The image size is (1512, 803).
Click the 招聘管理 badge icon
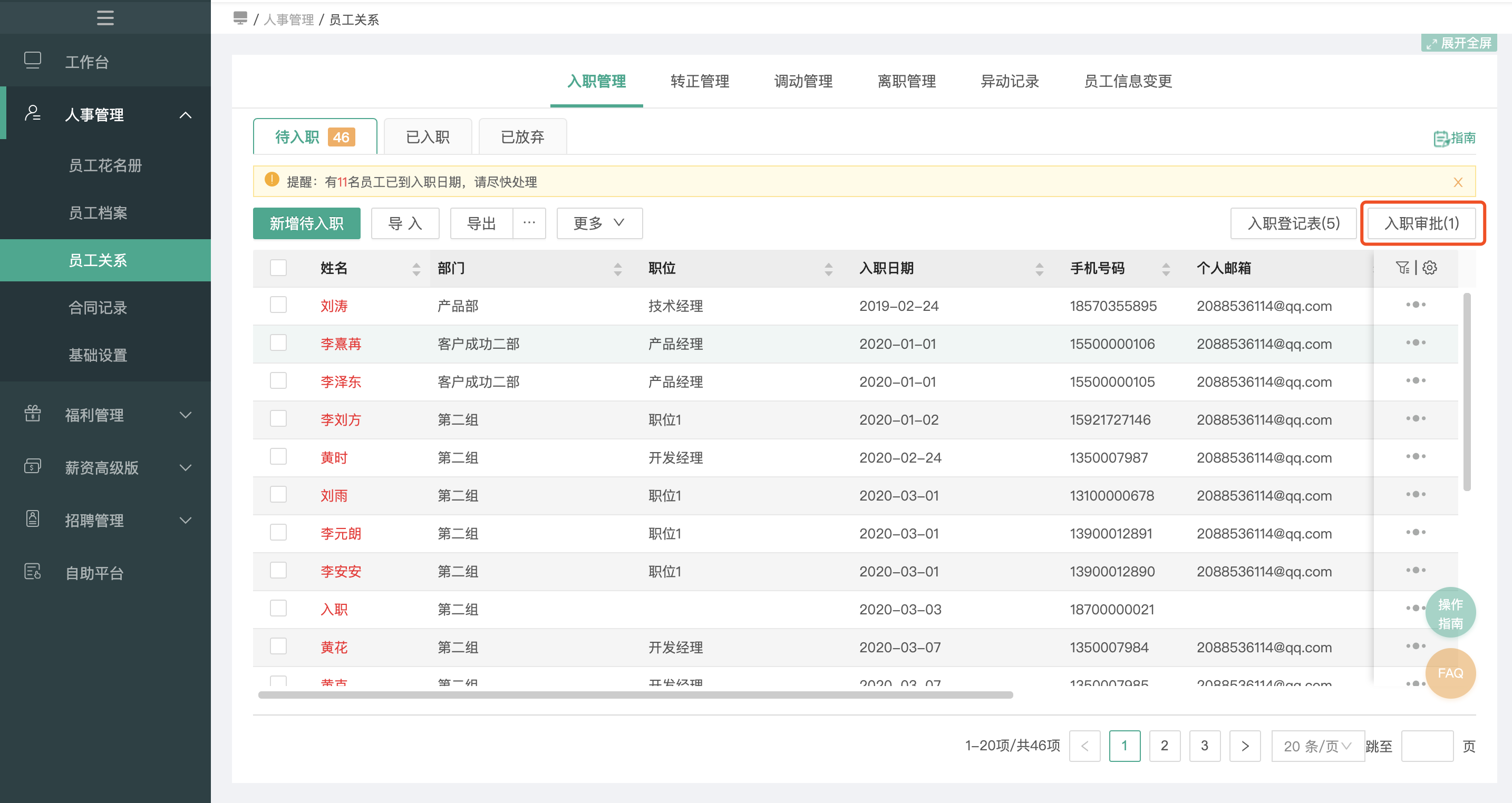tap(32, 519)
